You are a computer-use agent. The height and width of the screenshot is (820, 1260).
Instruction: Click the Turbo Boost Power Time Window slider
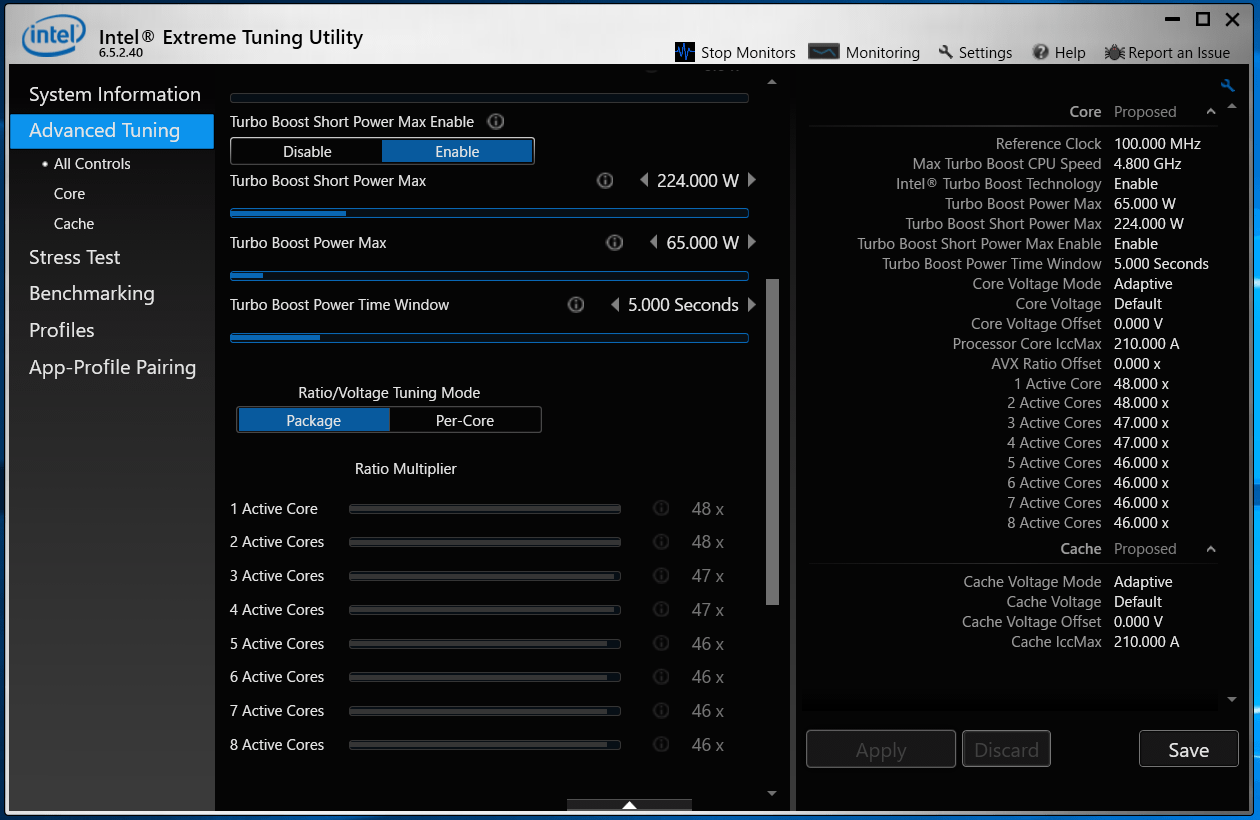point(489,338)
